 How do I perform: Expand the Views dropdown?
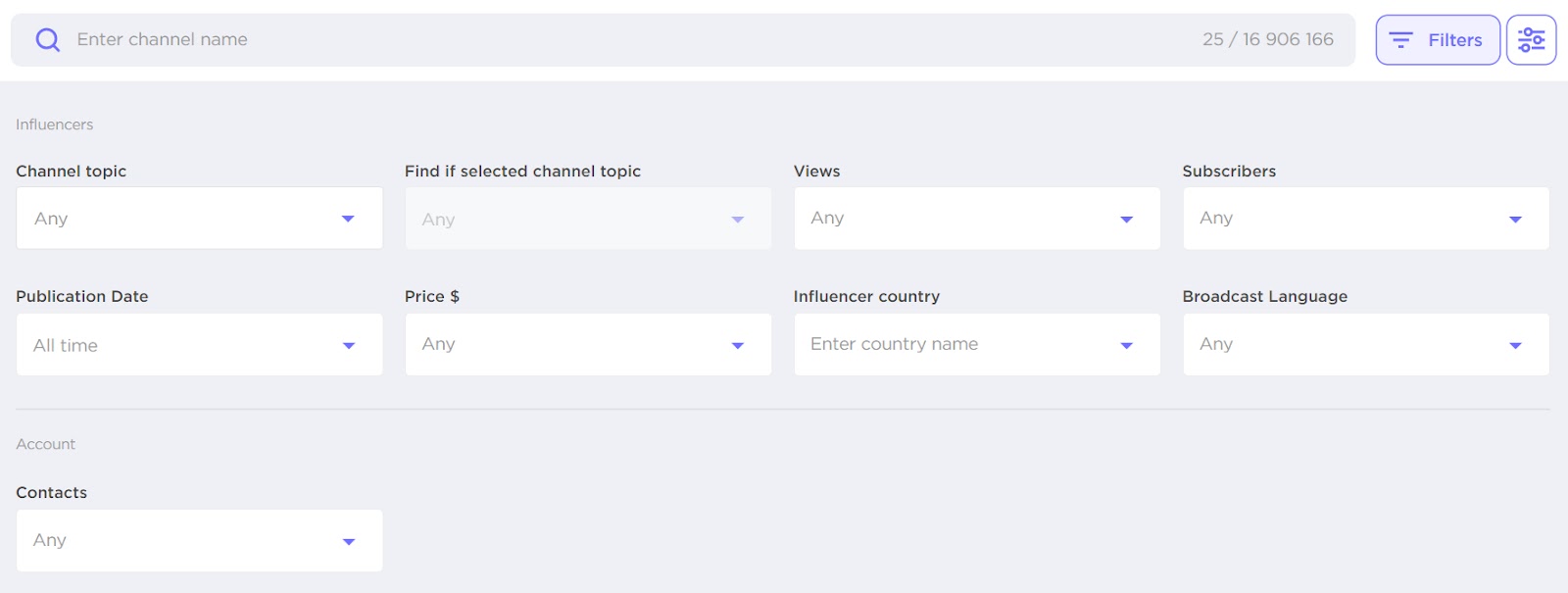point(977,218)
